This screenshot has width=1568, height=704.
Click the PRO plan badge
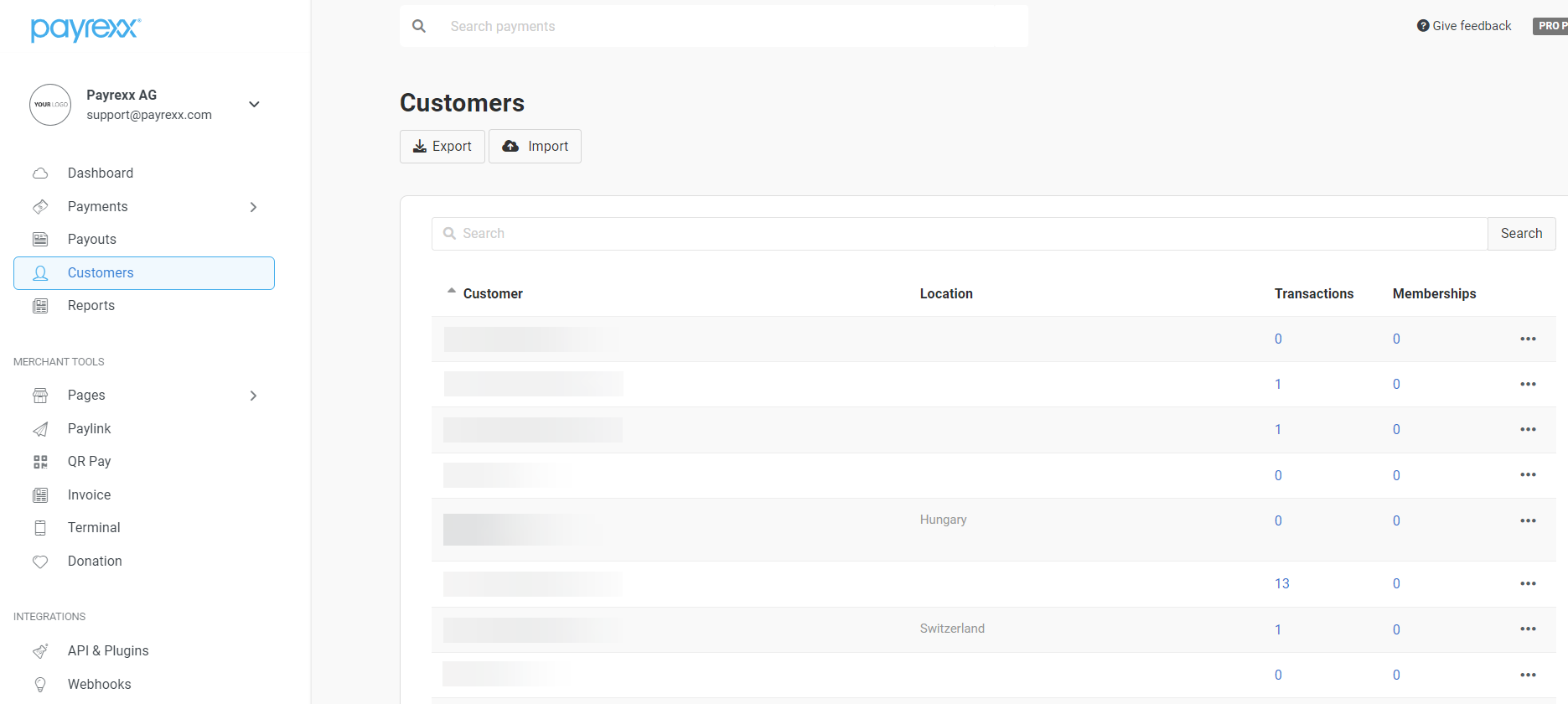coord(1550,26)
